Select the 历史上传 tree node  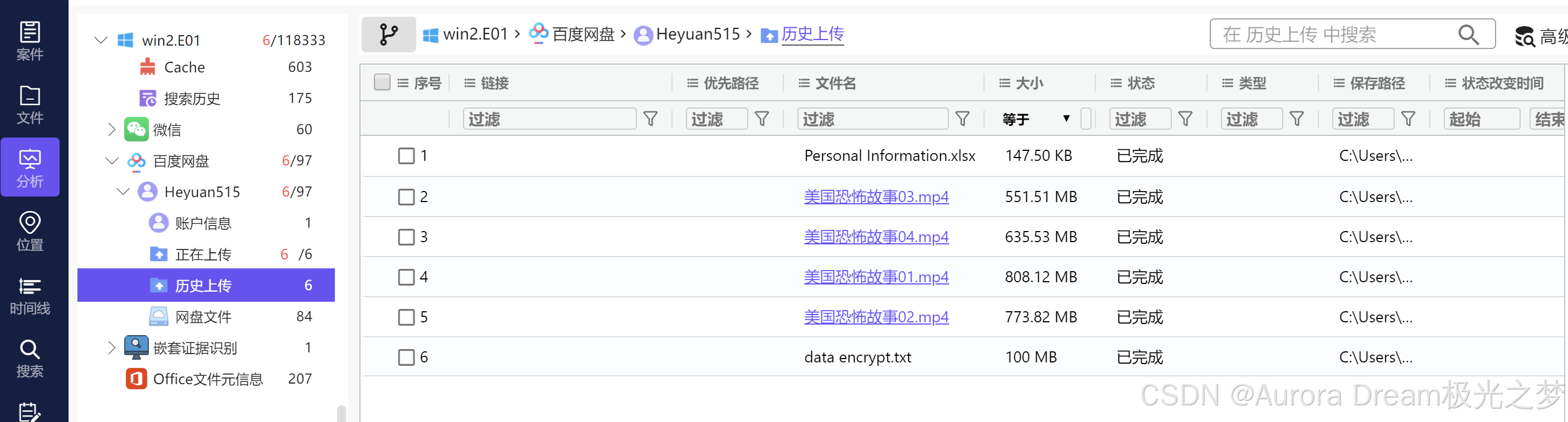point(206,285)
